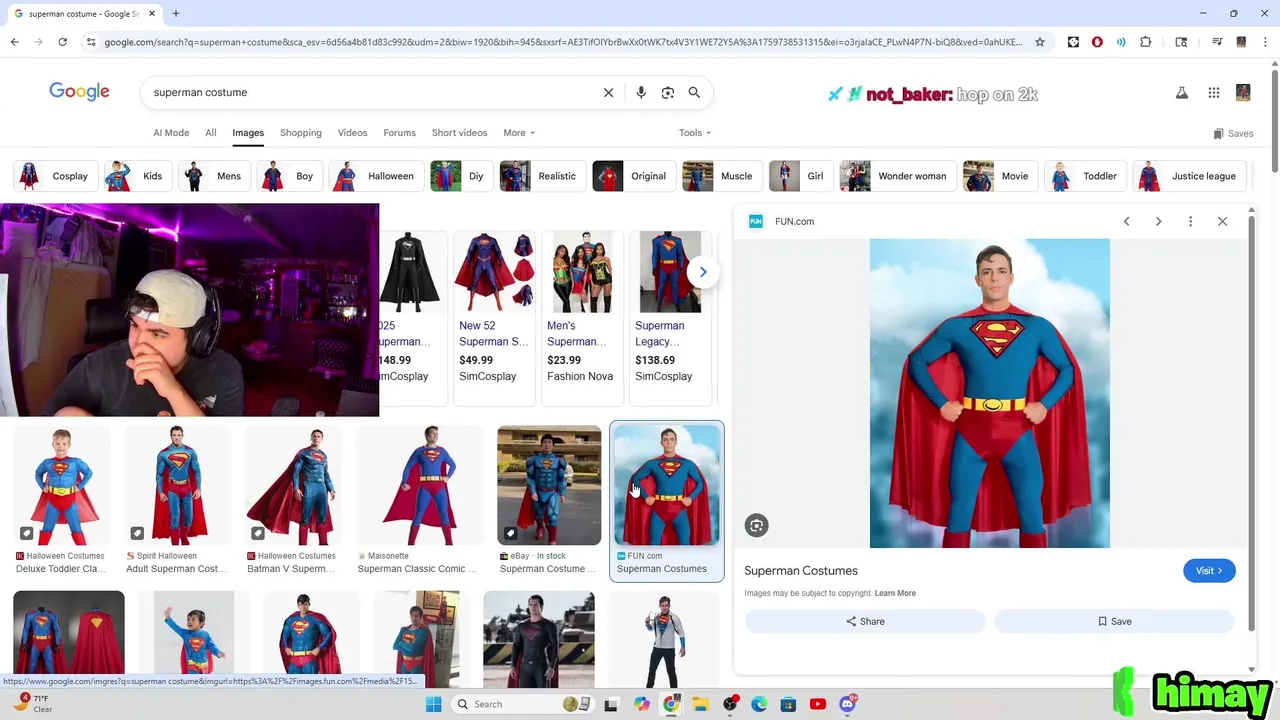Open the Extensions puzzle icon
Screen dimensions: 1280x720
[1145, 42]
